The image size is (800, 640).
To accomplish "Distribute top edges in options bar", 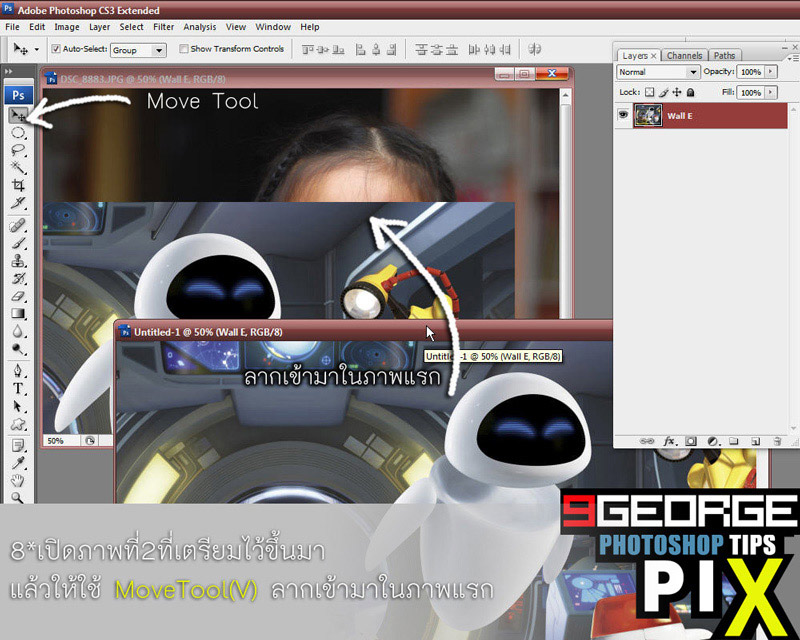I will point(421,50).
